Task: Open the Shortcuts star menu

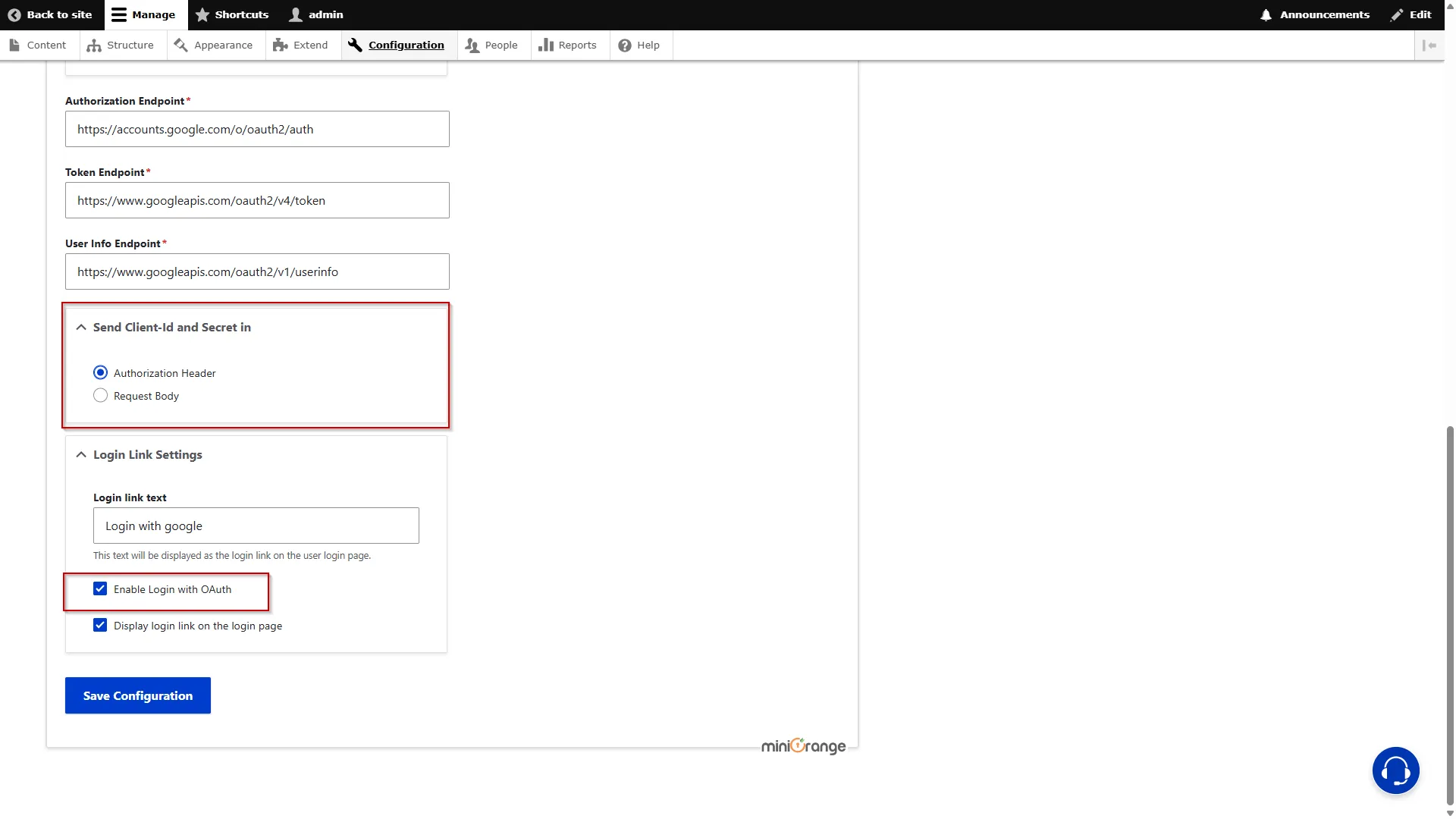Action: tap(232, 14)
